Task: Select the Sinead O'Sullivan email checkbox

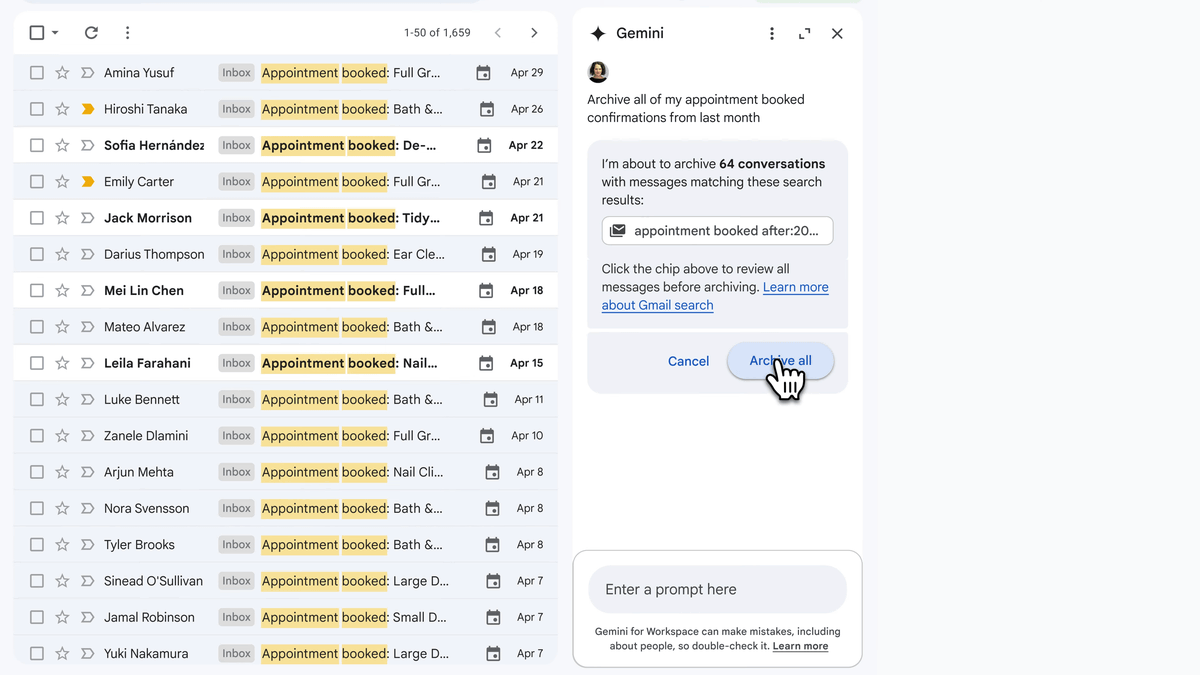Action: (x=37, y=581)
